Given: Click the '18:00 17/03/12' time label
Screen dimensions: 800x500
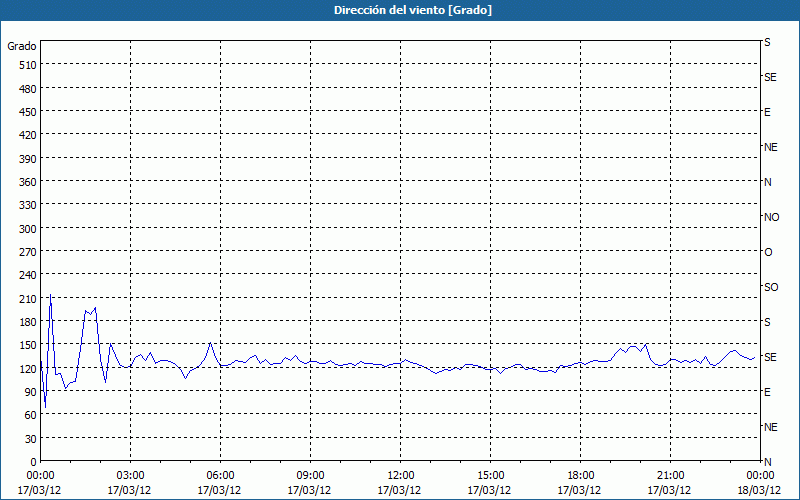Looking at the screenshot, I should pyautogui.click(x=580, y=483).
